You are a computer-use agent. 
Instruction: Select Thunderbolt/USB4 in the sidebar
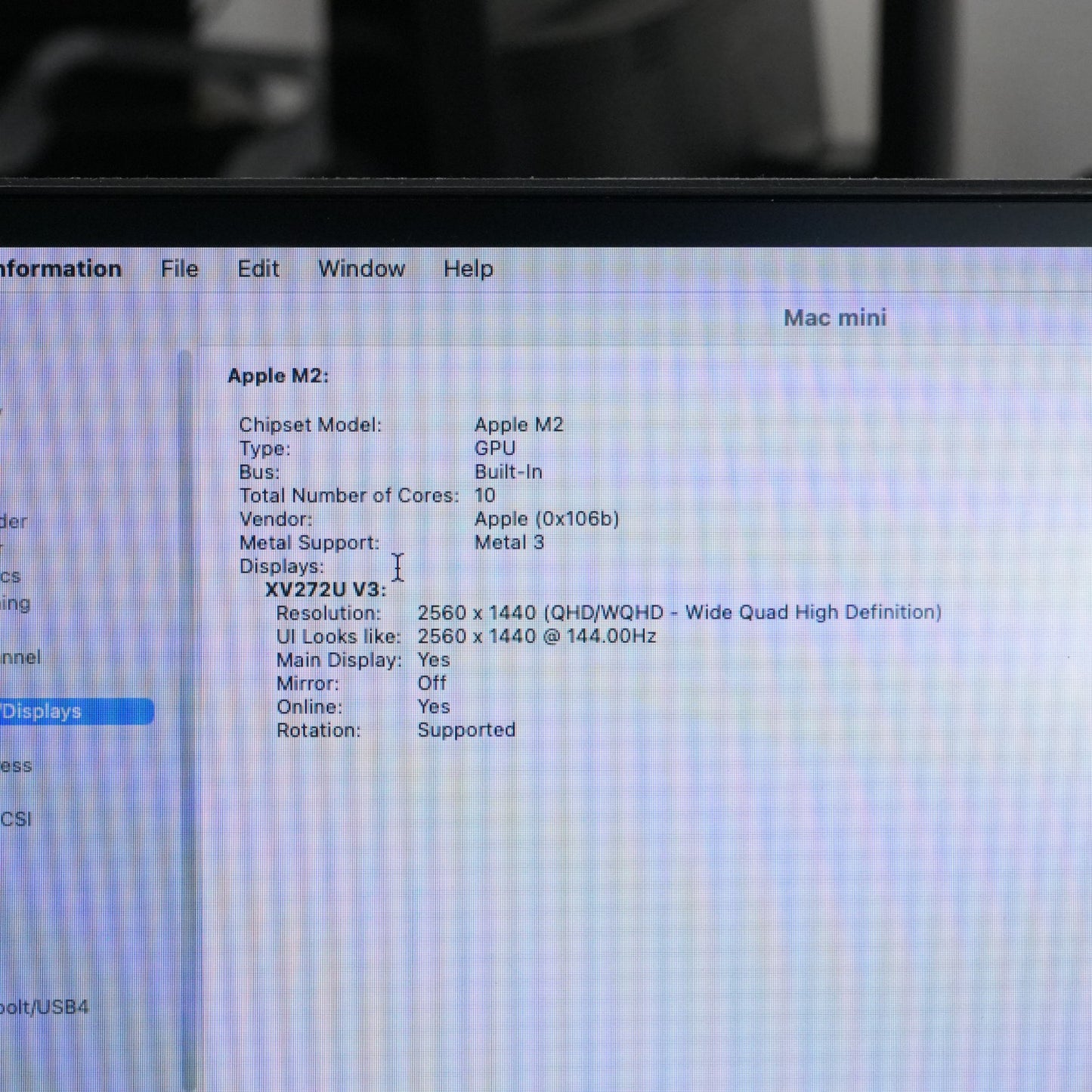[x=44, y=1007]
